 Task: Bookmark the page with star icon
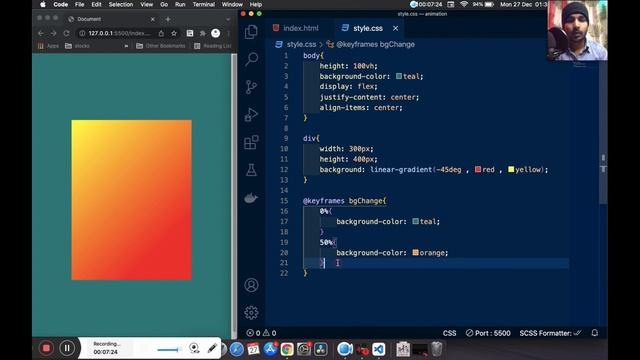coord(174,33)
